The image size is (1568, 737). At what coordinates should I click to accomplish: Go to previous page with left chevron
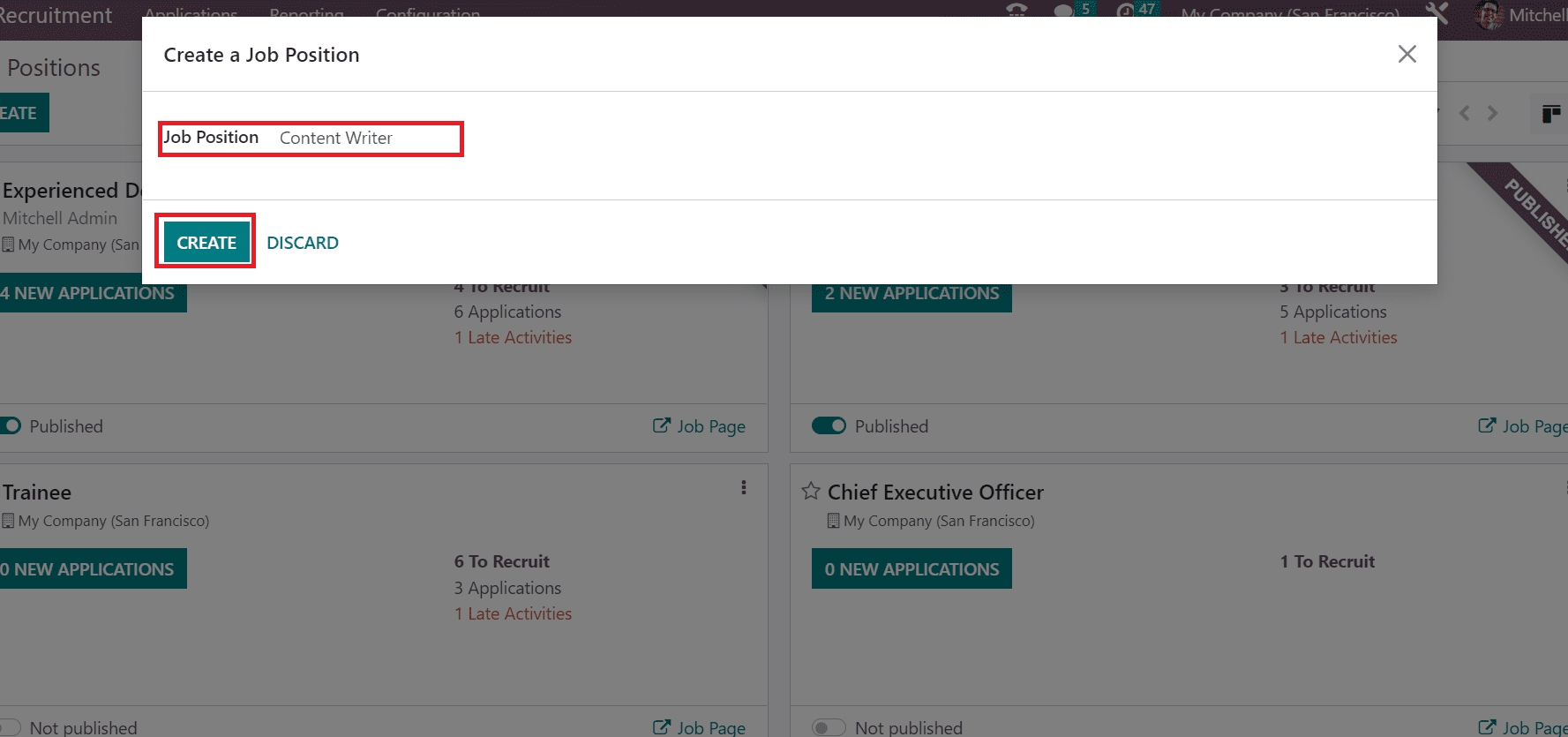[x=1465, y=114]
